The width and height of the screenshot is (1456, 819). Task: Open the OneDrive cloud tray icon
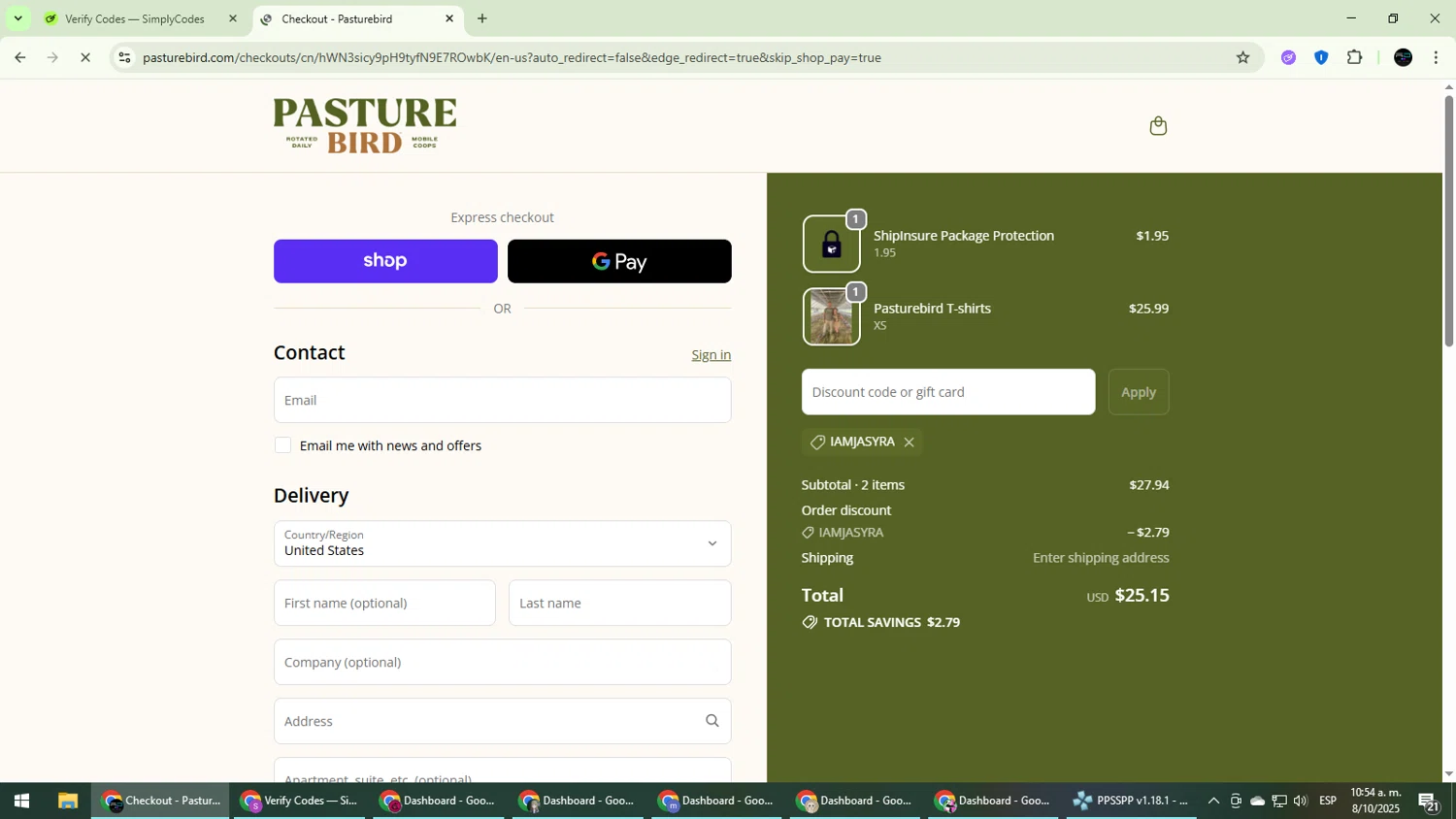click(x=1257, y=801)
